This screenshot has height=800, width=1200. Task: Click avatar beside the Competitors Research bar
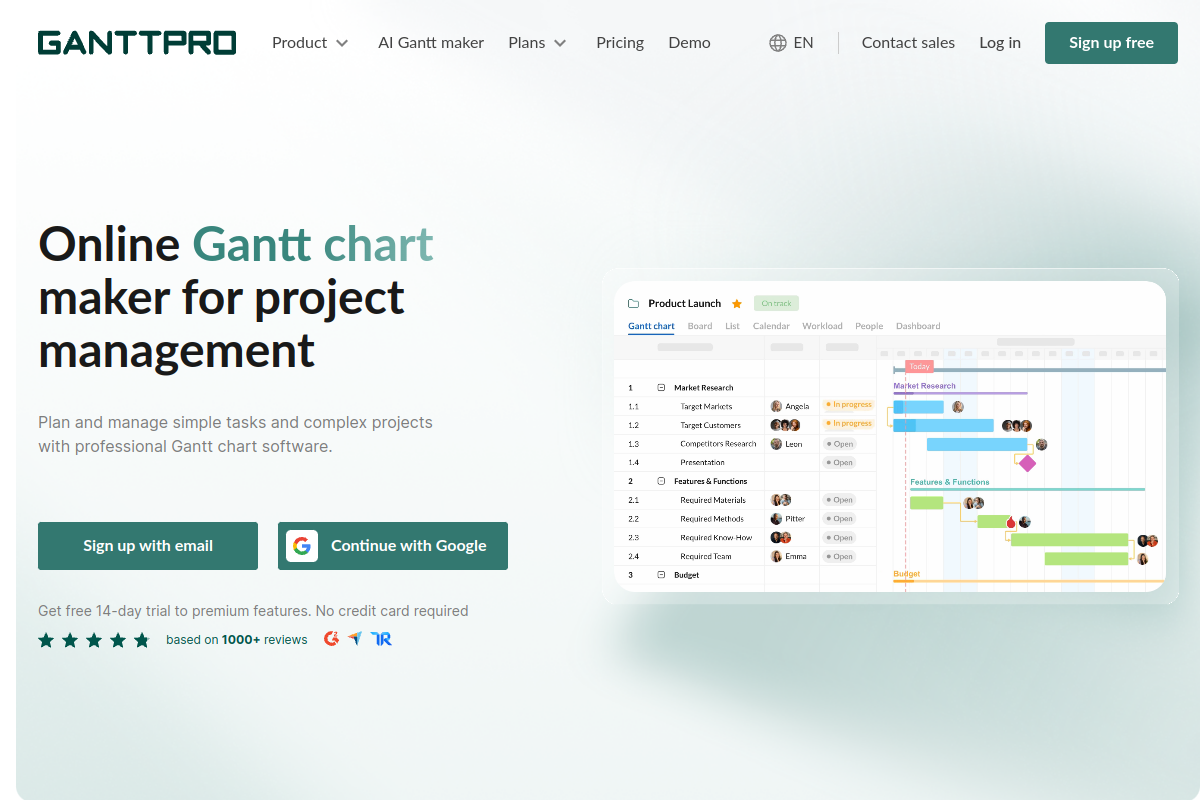(1041, 444)
